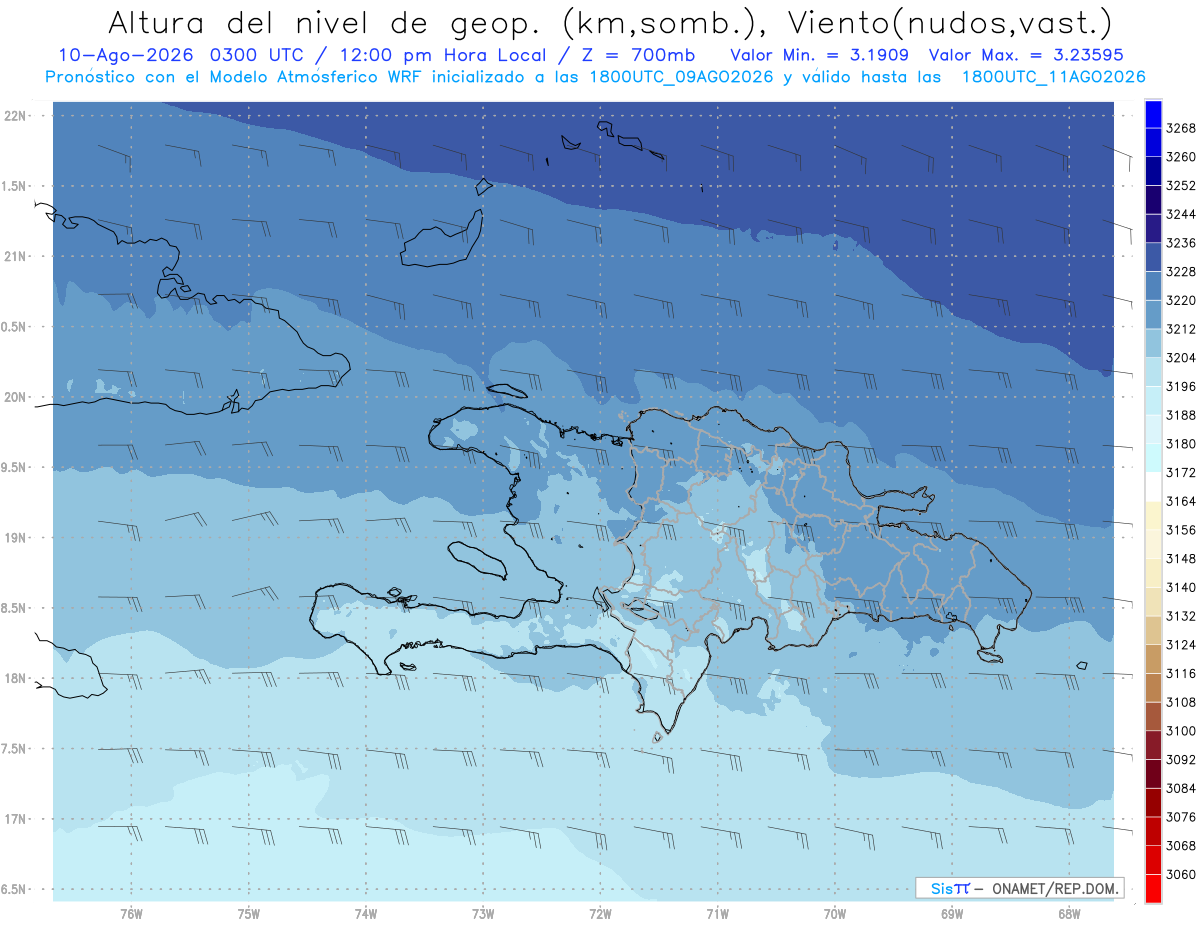Click the tan swatch between 3116 and 3124
This screenshot has height=927, width=1200.
click(1153, 658)
